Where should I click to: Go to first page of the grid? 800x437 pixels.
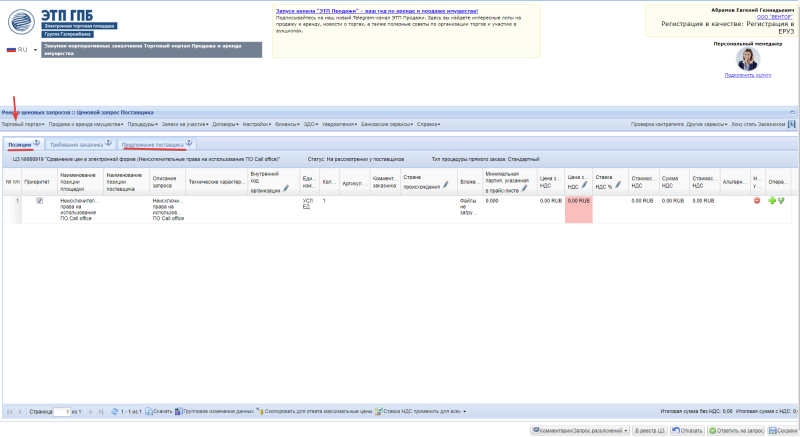tap(9, 412)
